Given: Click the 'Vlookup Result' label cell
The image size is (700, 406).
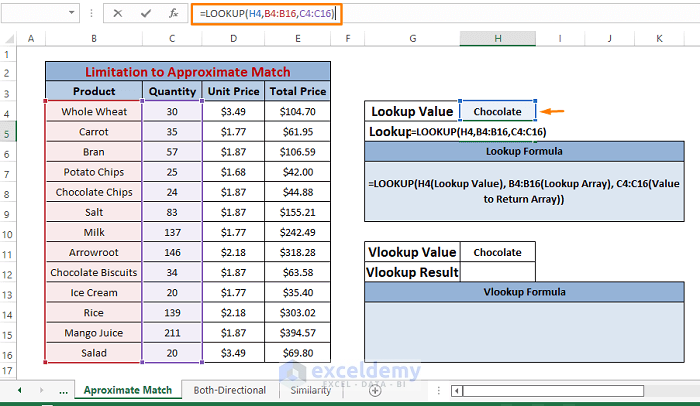Looking at the screenshot, I should [x=412, y=272].
